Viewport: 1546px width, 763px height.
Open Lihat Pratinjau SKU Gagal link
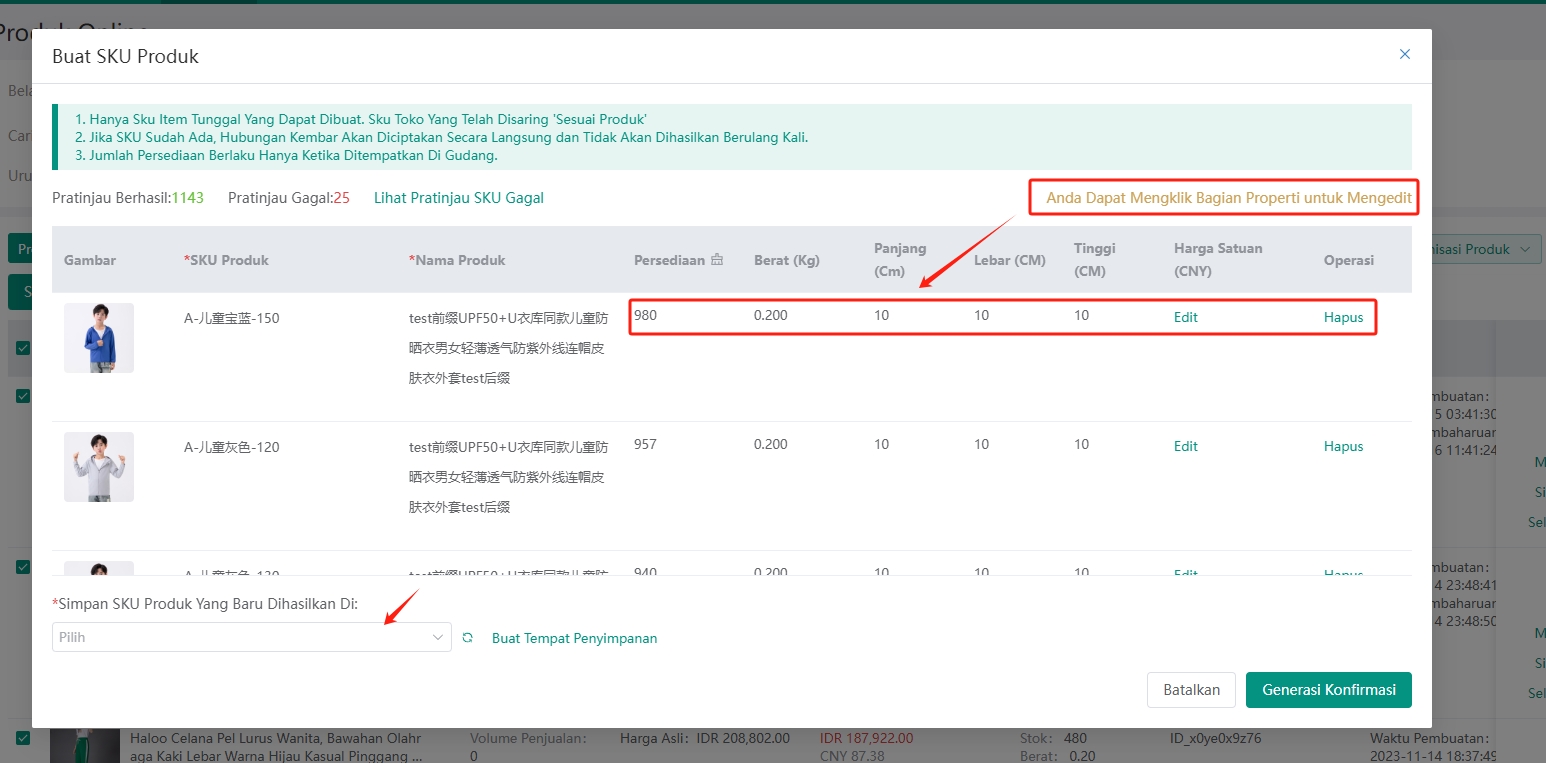pyautogui.click(x=459, y=198)
